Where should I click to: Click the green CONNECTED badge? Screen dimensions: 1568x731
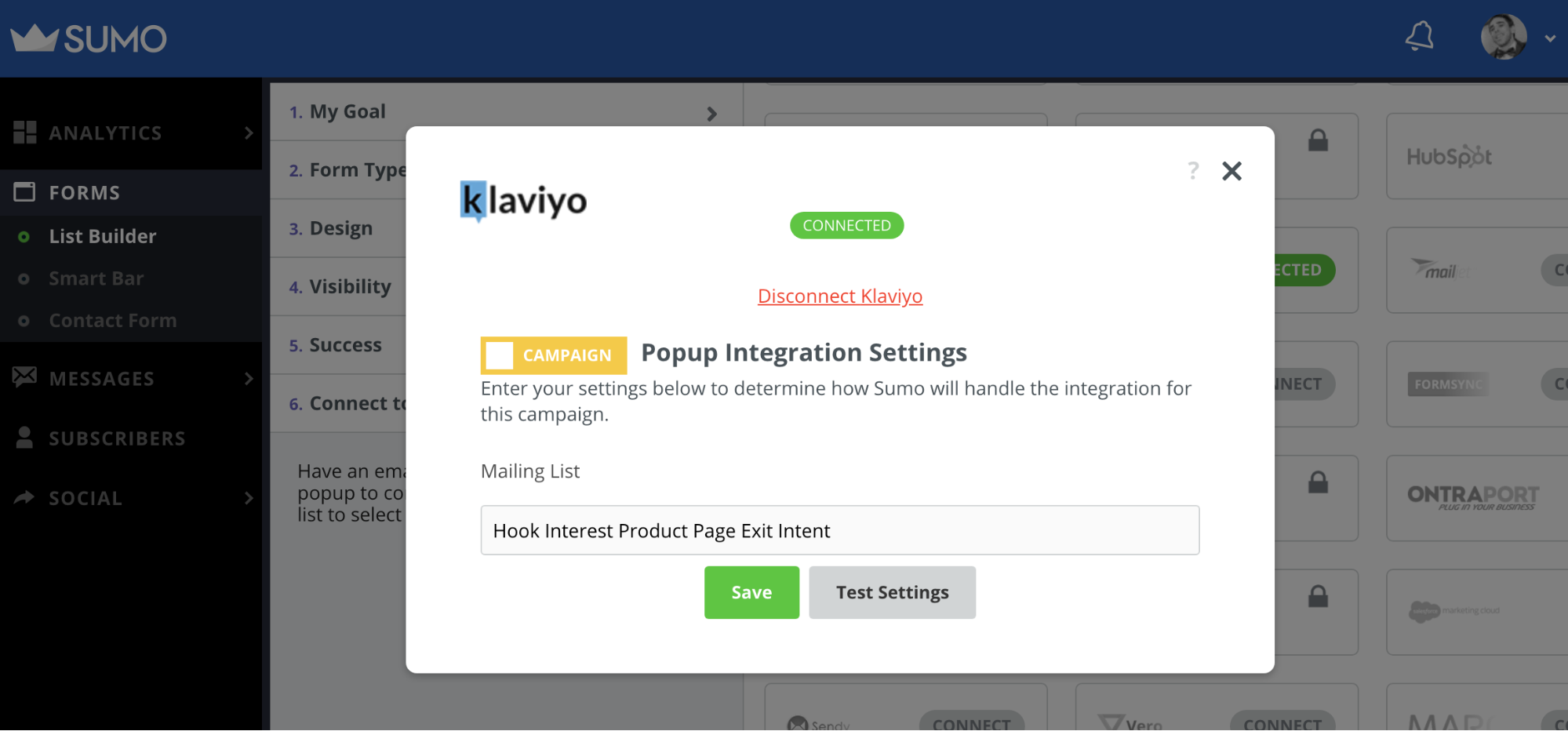coord(846,226)
